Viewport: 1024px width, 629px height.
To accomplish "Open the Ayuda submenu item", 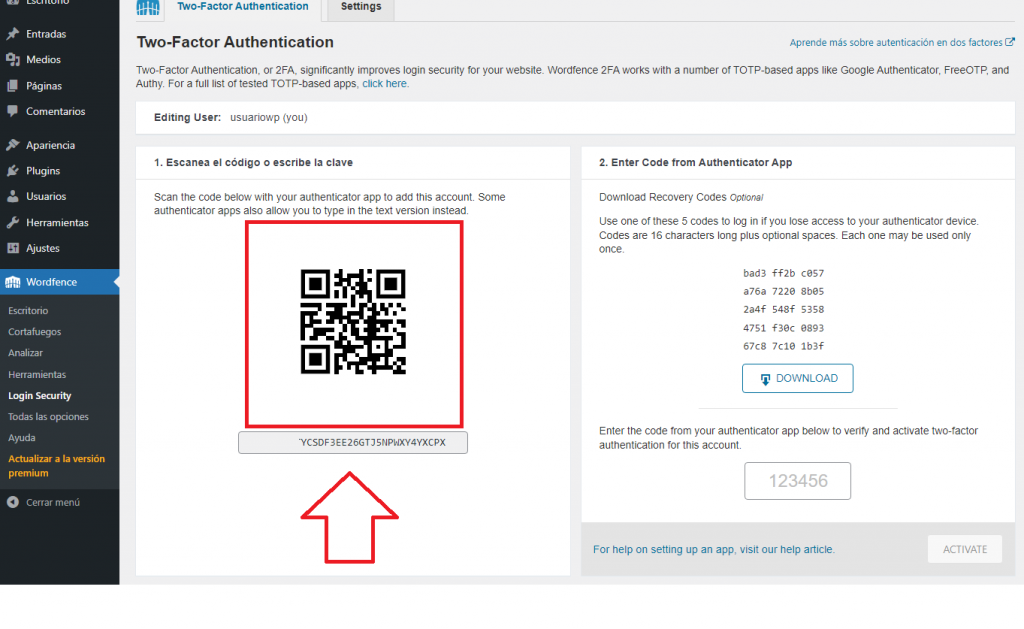I will (22, 438).
